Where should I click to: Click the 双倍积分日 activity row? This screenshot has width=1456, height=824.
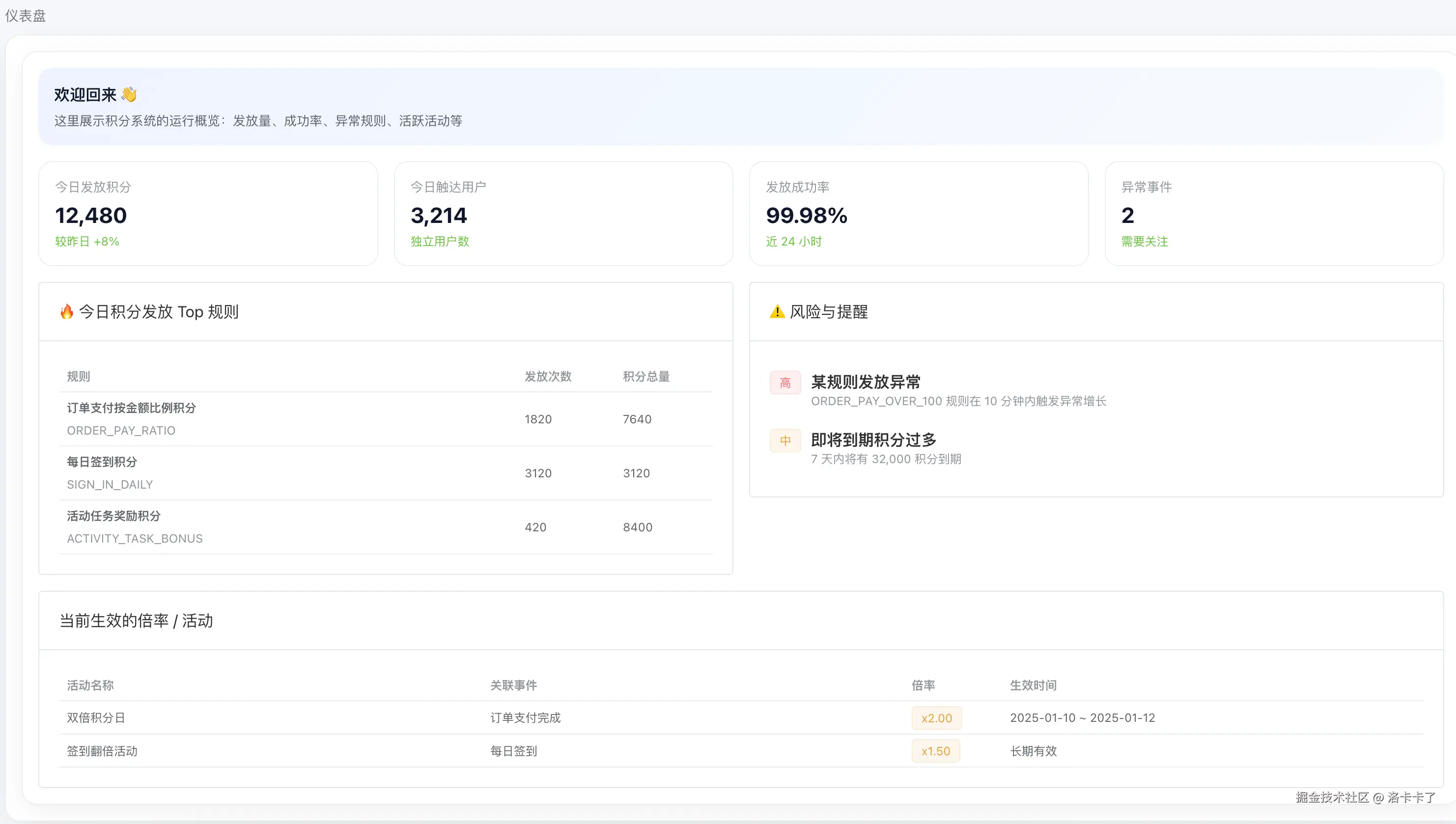tap(96, 717)
